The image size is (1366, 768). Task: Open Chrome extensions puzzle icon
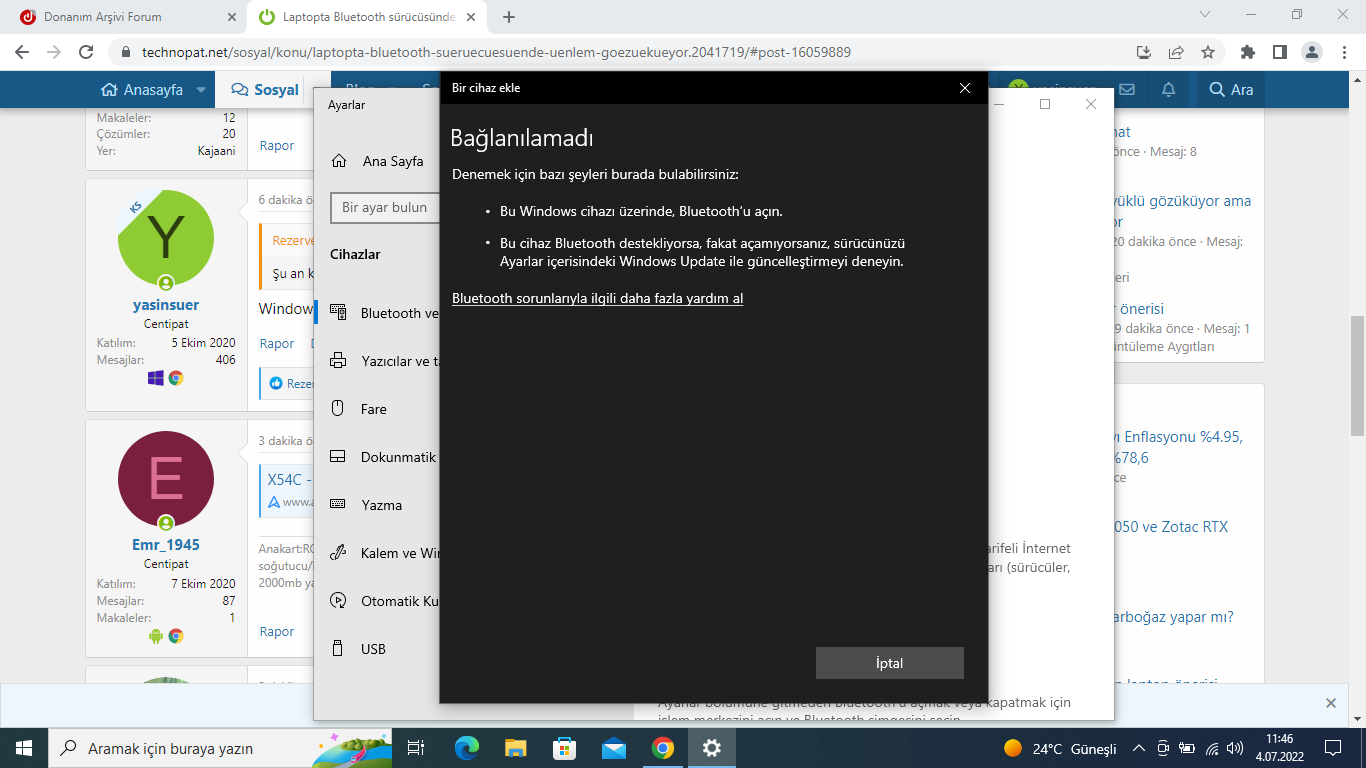[1247, 52]
